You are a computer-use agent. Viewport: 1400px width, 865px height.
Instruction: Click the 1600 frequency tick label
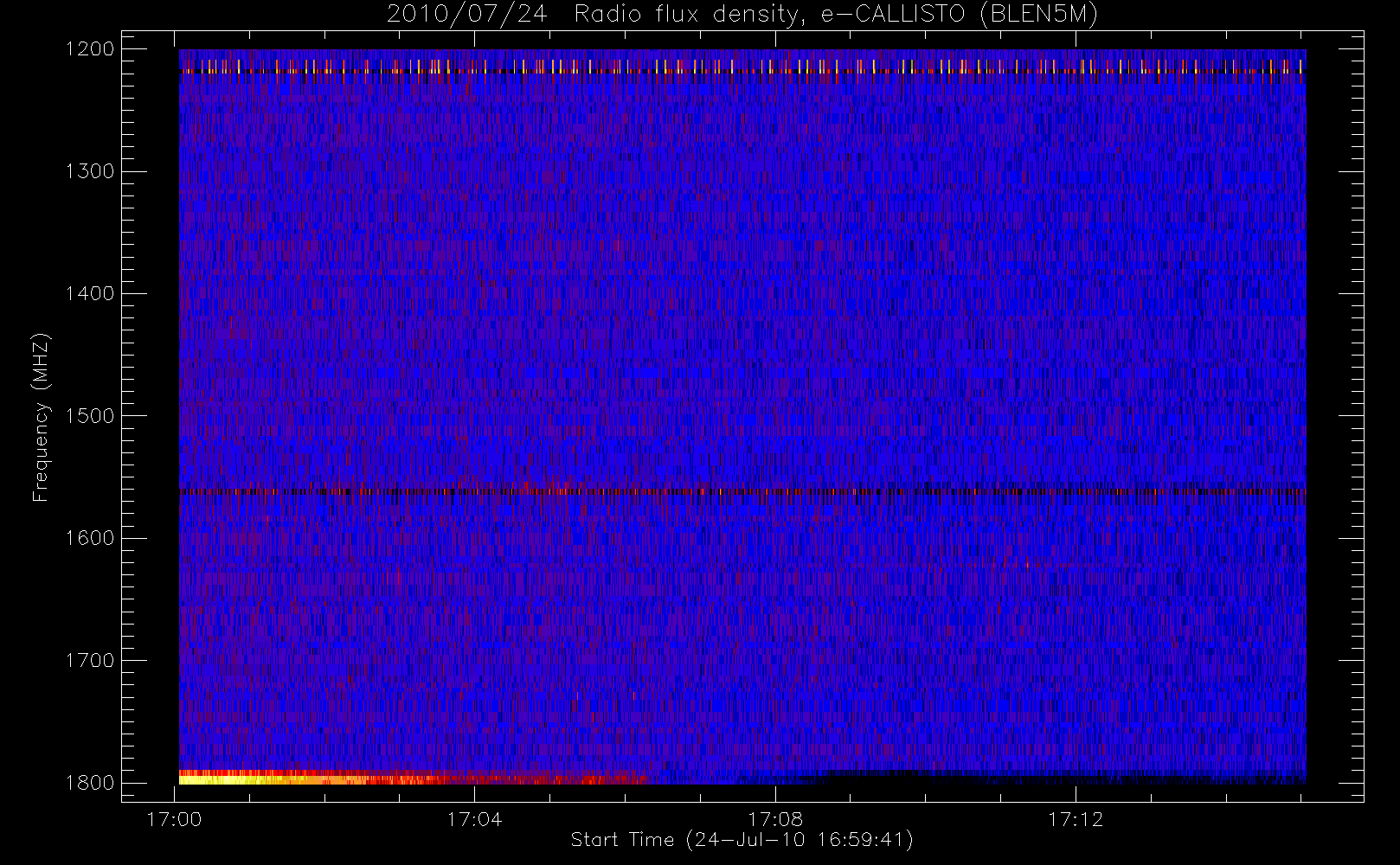click(90, 538)
